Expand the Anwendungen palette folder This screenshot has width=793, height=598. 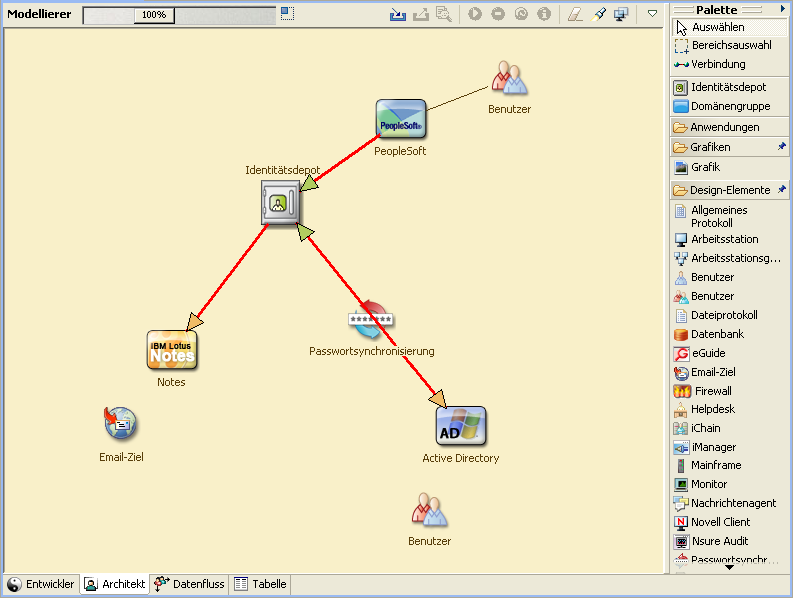pos(730,127)
